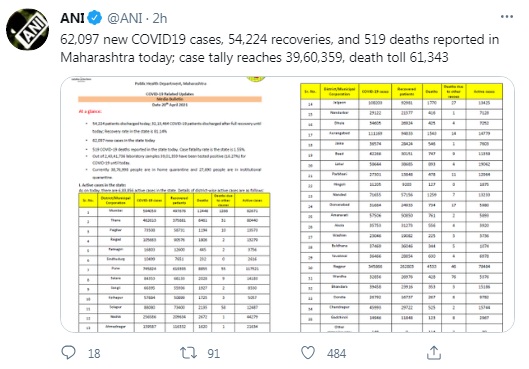Open the left bulletin image with Mumbai table

[174, 204]
